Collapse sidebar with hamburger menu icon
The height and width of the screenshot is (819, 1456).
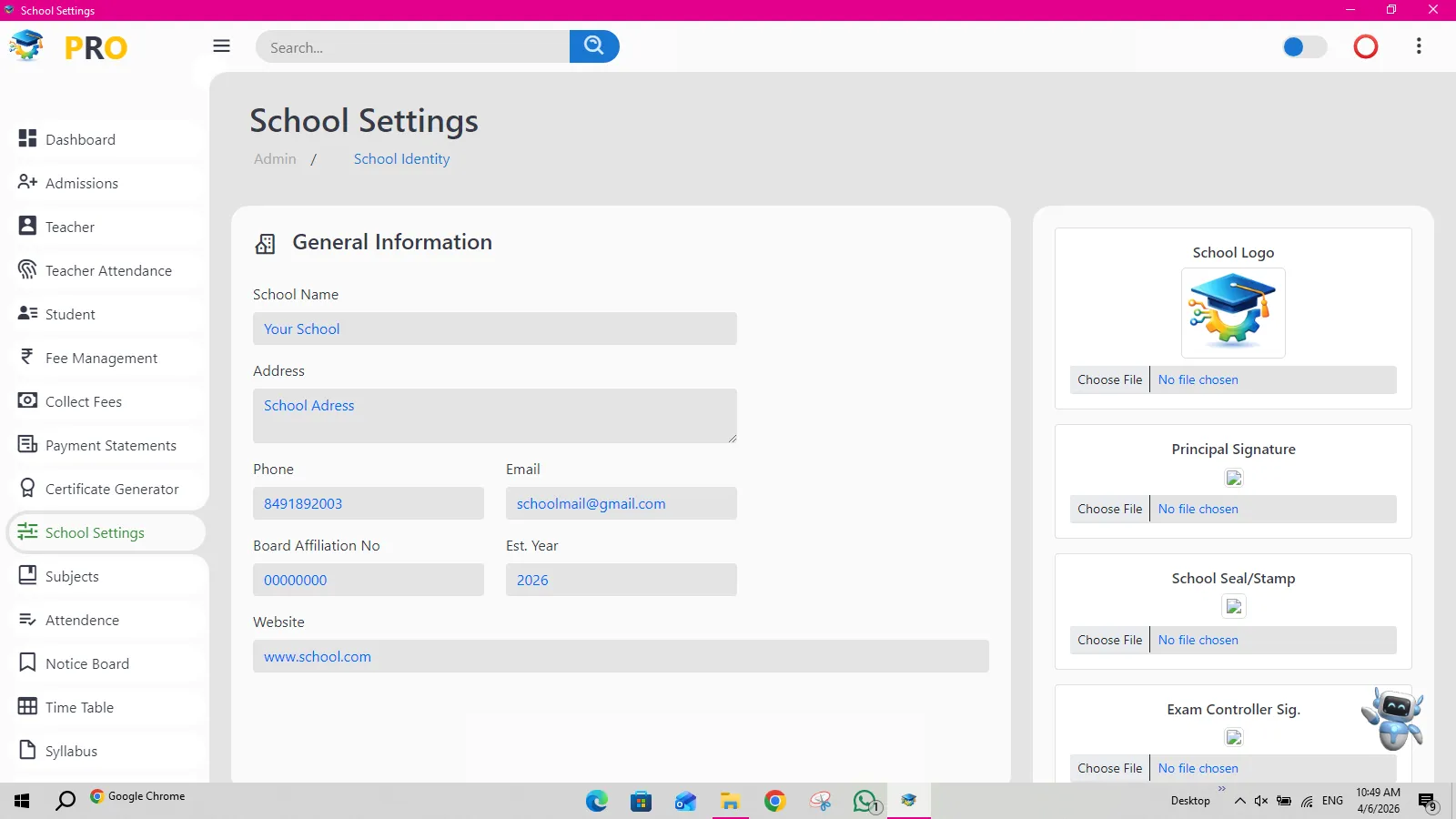pyautogui.click(x=221, y=45)
